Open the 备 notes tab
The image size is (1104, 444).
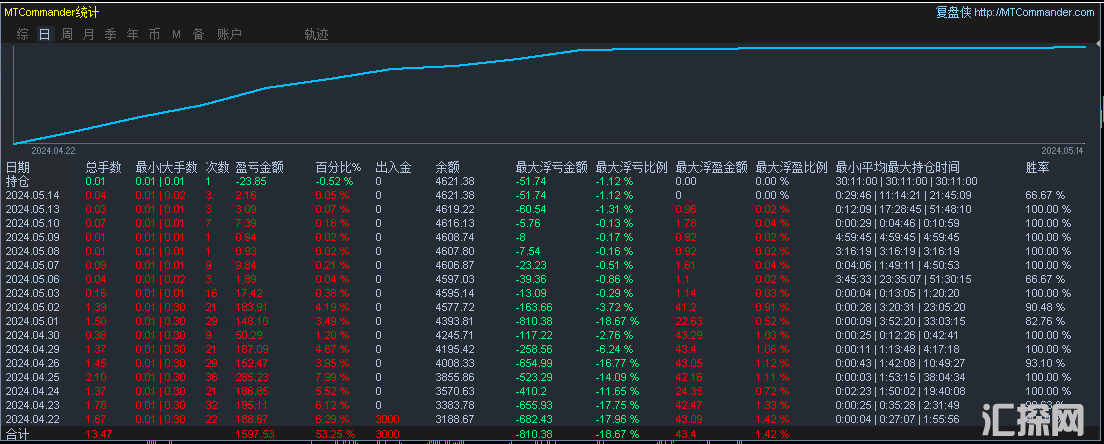click(x=198, y=34)
